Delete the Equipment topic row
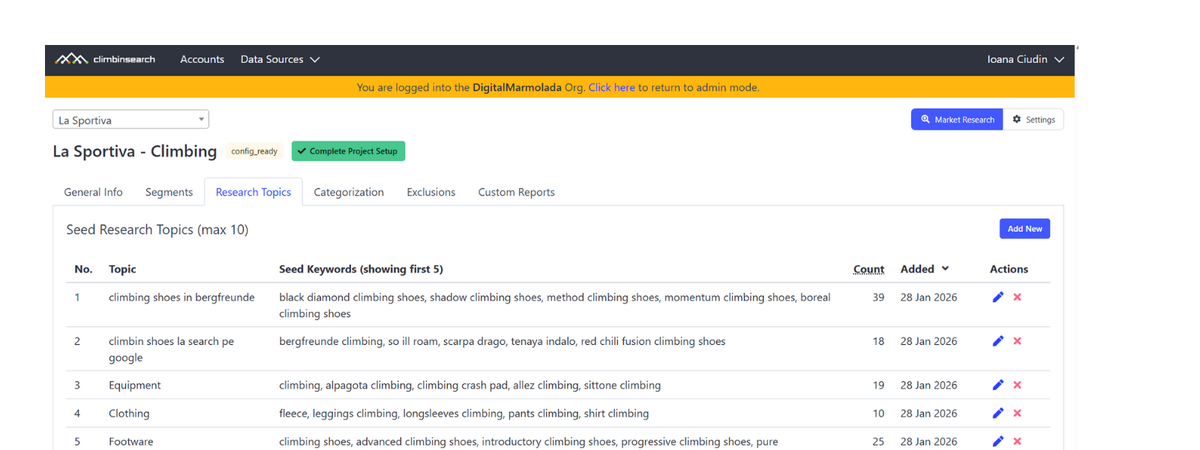The image size is (1200, 450). 1017,385
